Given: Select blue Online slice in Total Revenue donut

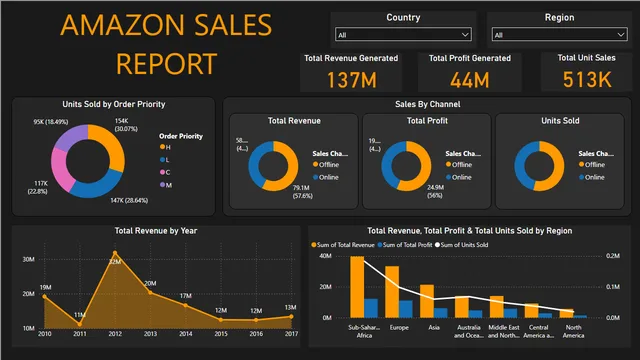Looking at the screenshot, I should [254, 161].
